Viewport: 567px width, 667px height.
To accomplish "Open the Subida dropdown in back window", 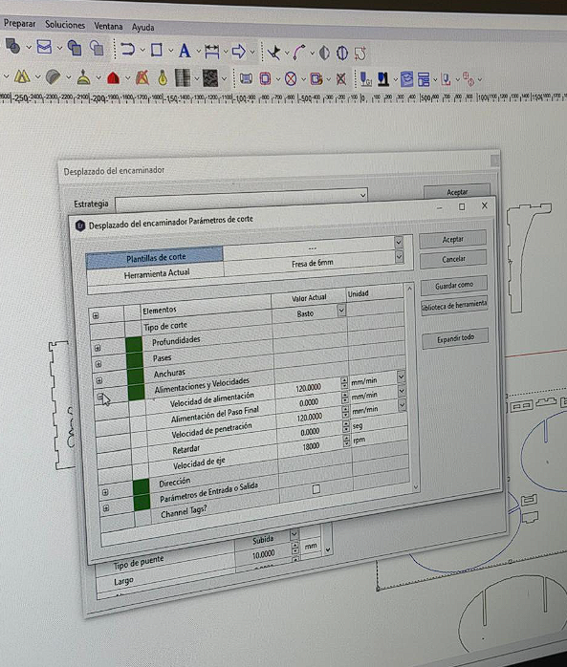I will pos(294,534).
